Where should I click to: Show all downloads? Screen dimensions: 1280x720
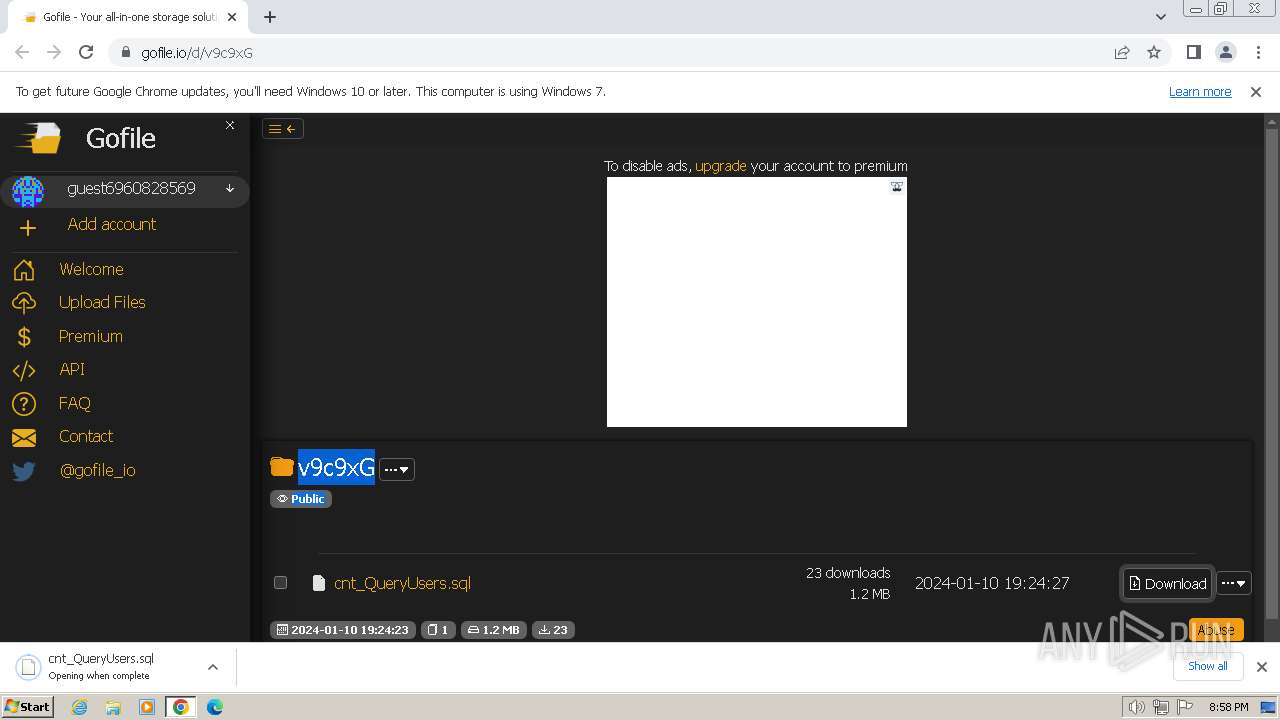coord(1208,666)
